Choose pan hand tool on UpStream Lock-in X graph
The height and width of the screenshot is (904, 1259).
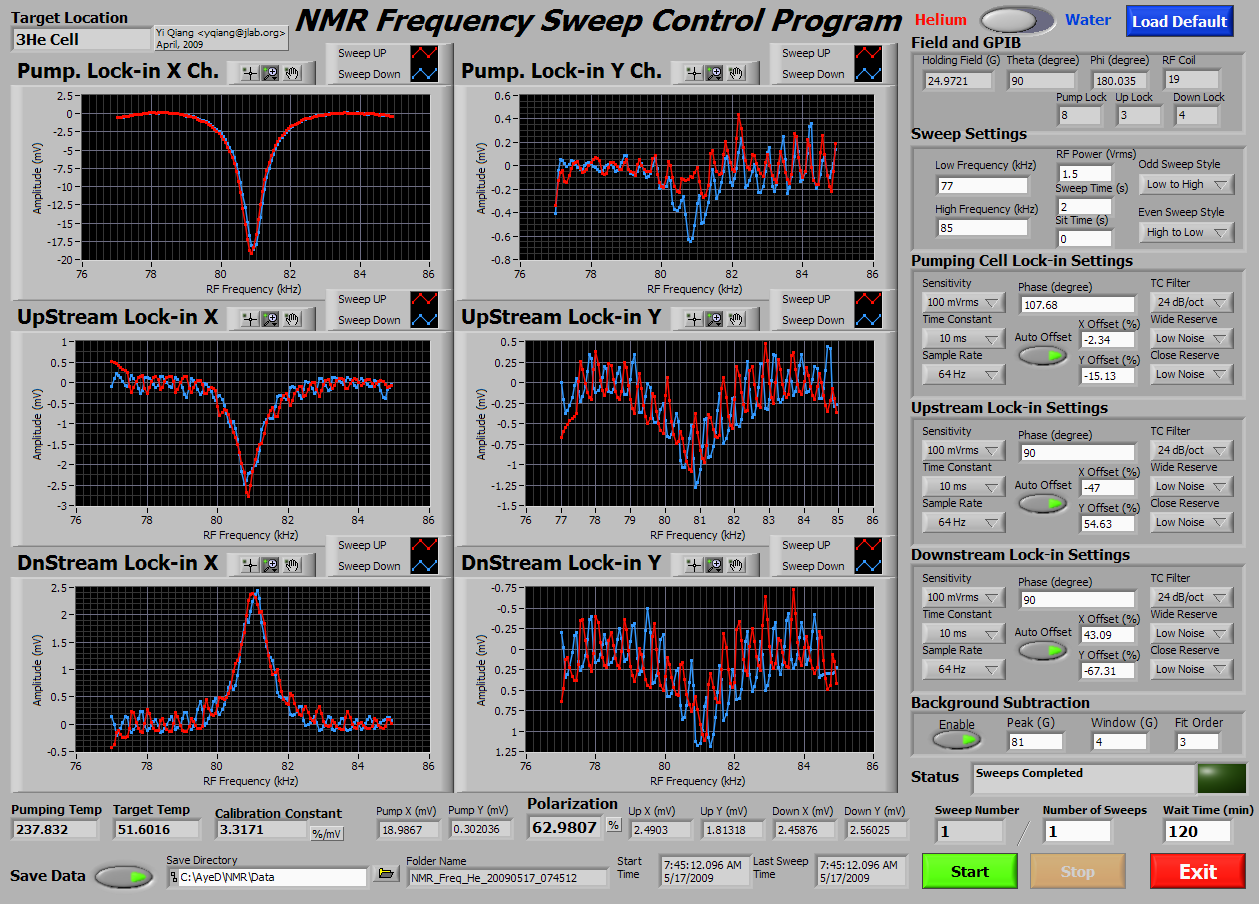(292, 318)
